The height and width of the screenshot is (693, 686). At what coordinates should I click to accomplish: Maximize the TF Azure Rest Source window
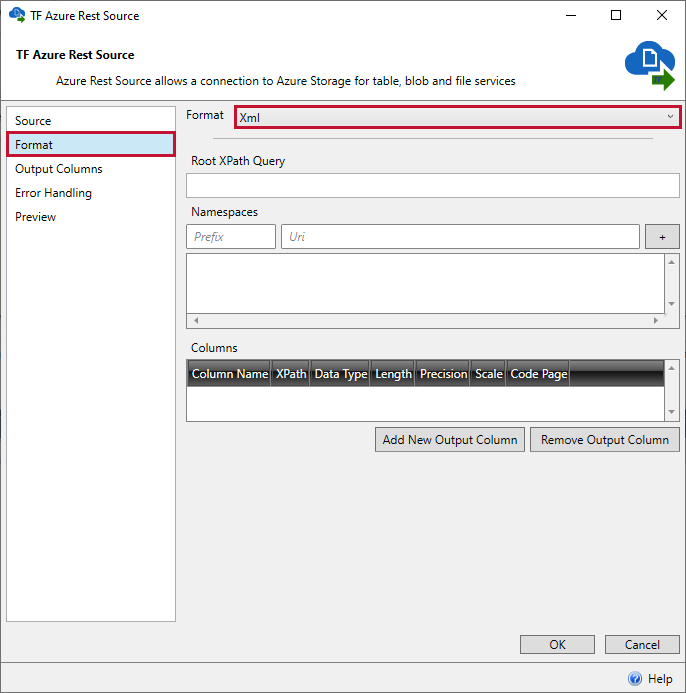pyautogui.click(x=616, y=15)
